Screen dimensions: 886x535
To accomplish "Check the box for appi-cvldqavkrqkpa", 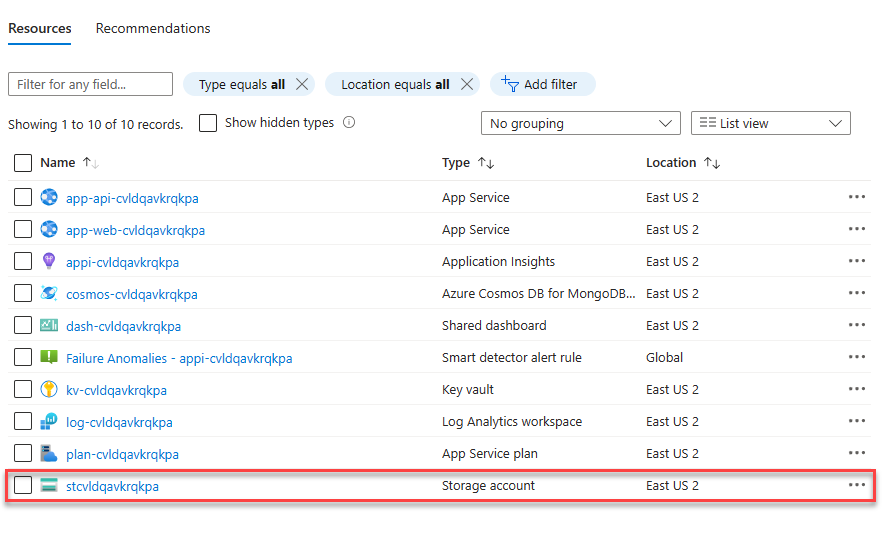I will [23, 261].
